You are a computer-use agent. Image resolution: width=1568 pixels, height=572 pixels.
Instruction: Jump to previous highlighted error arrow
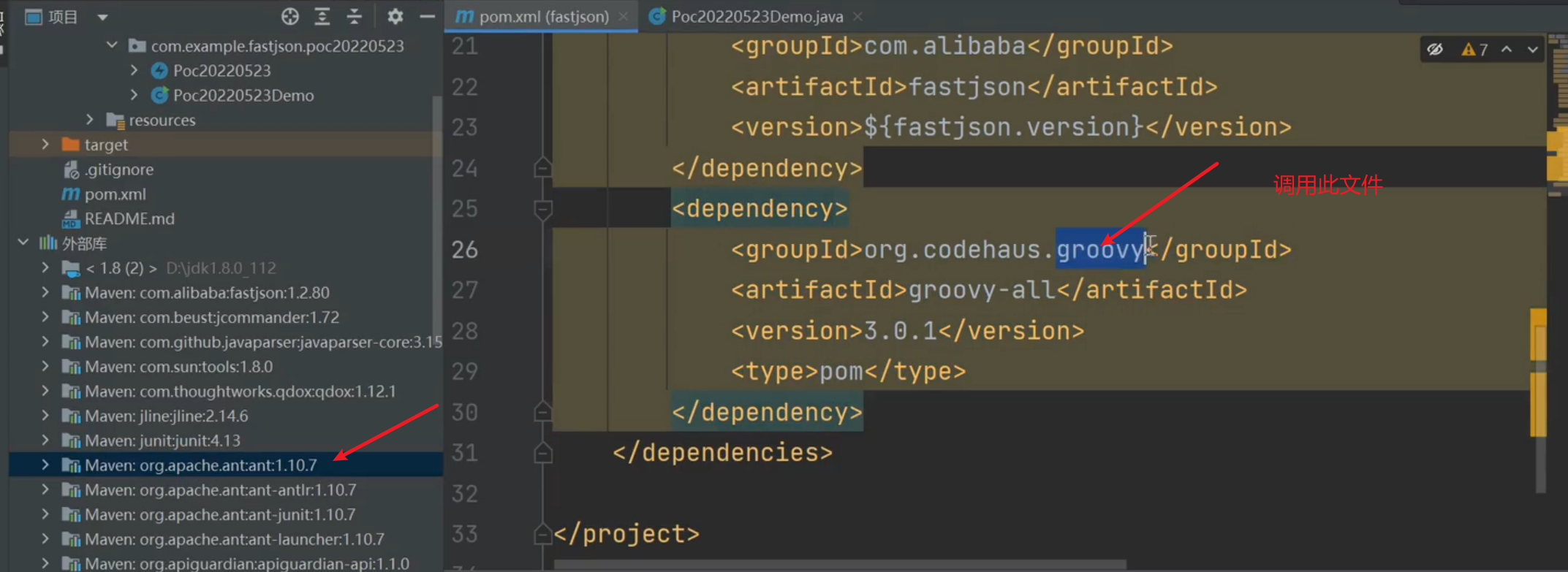[x=1507, y=50]
